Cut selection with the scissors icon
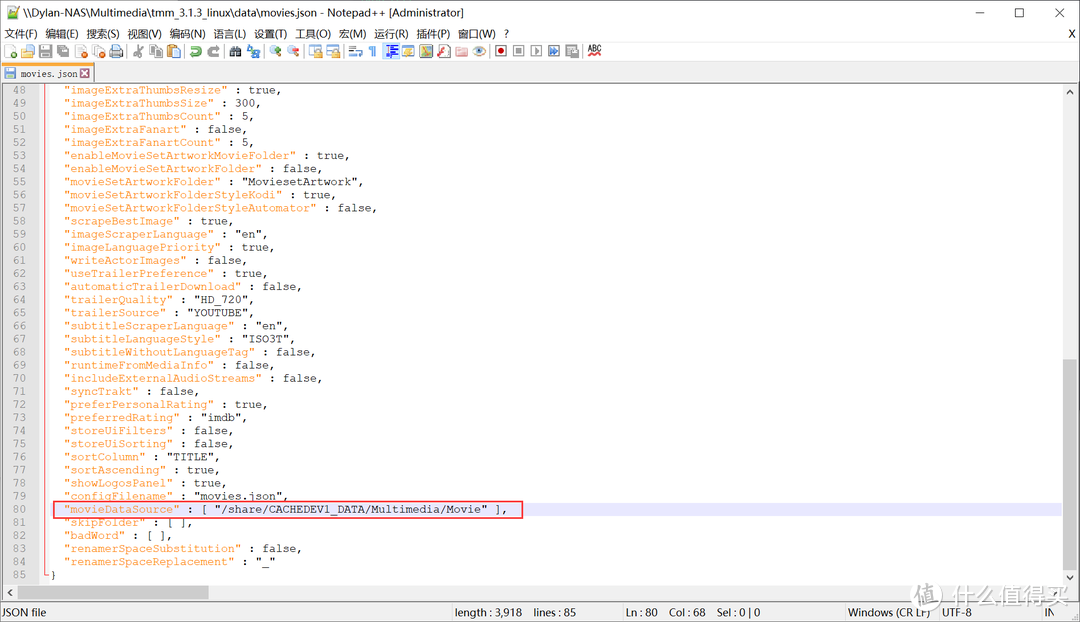The image size is (1080, 622). (138, 52)
